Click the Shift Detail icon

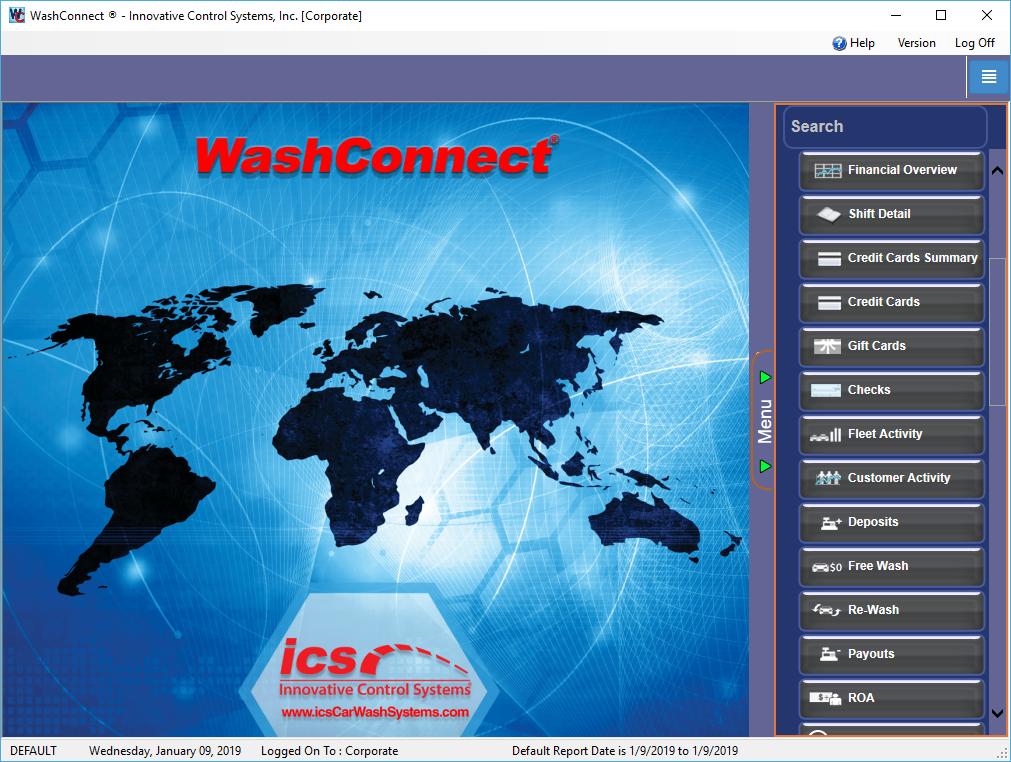829,214
